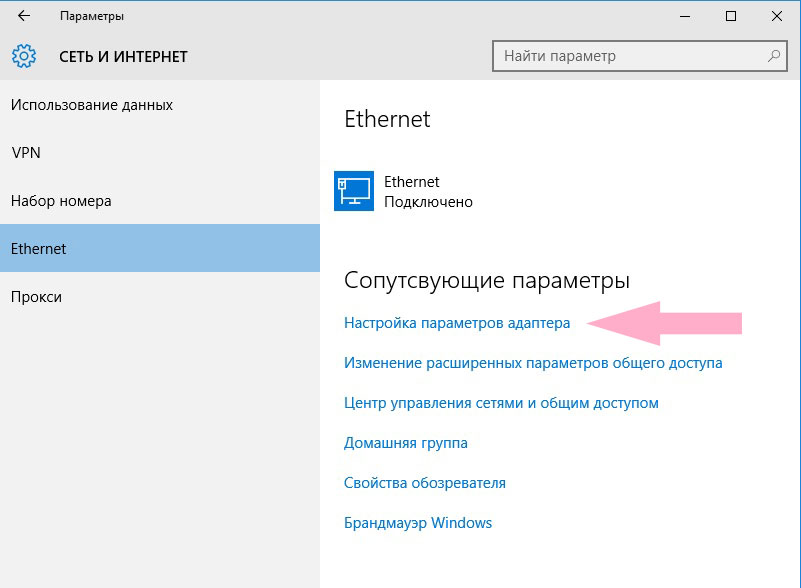
Task: Click the blue Ethernet adapter icon
Action: click(x=354, y=191)
